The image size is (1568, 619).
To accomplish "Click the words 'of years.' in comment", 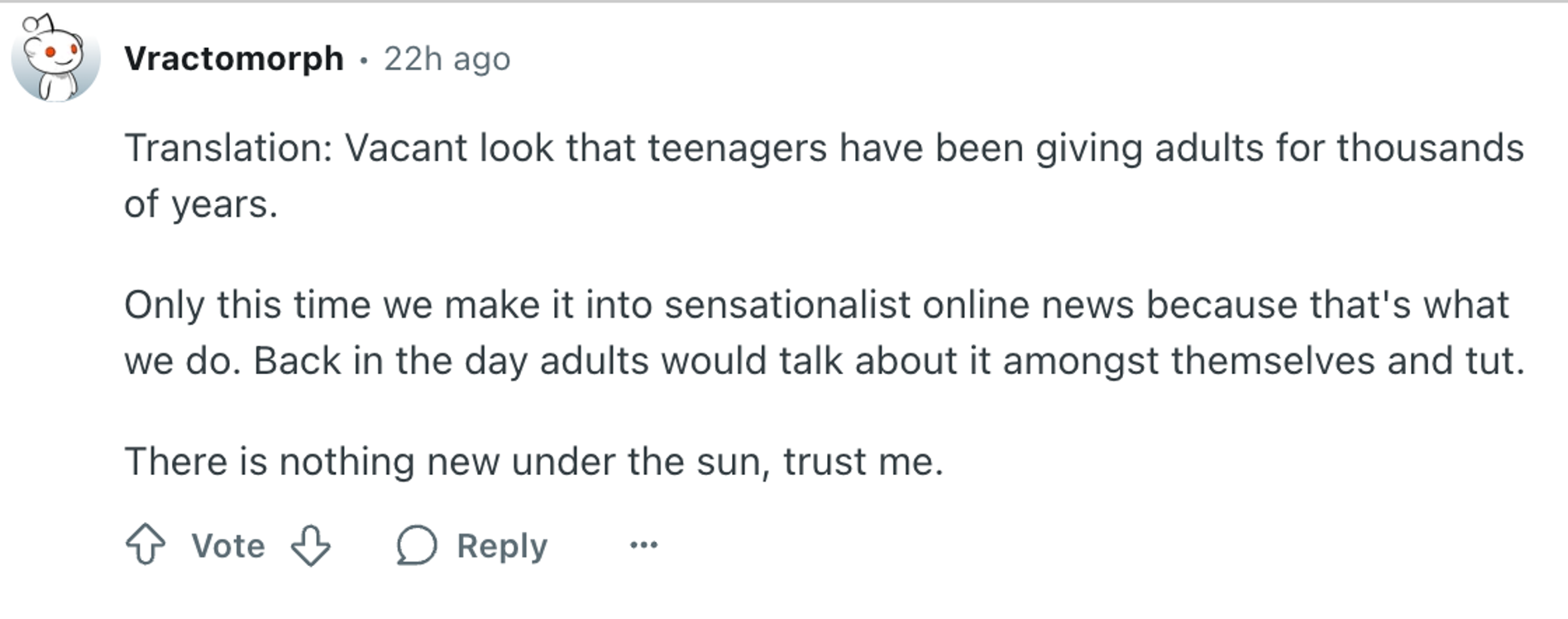I will tap(201, 204).
